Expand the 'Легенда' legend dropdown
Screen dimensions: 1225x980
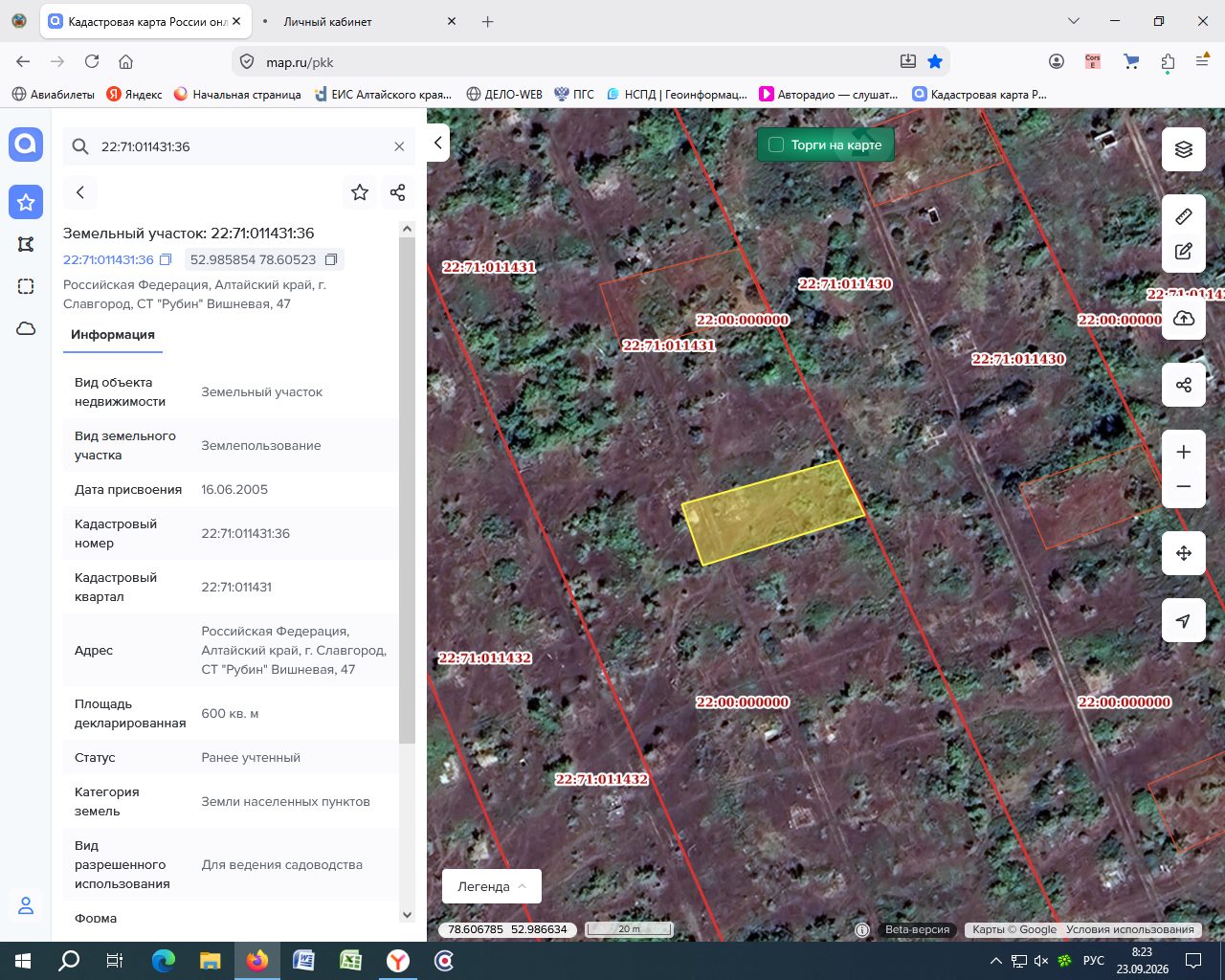point(492,886)
